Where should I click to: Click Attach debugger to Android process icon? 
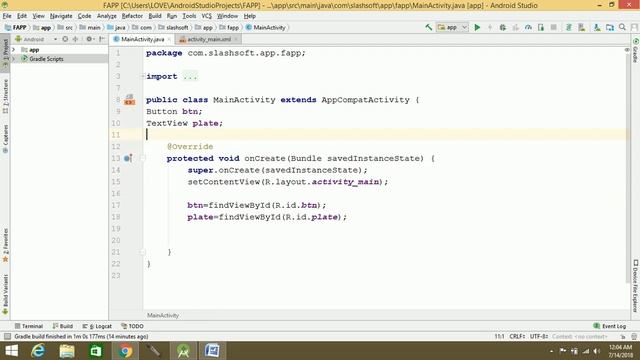click(541, 27)
